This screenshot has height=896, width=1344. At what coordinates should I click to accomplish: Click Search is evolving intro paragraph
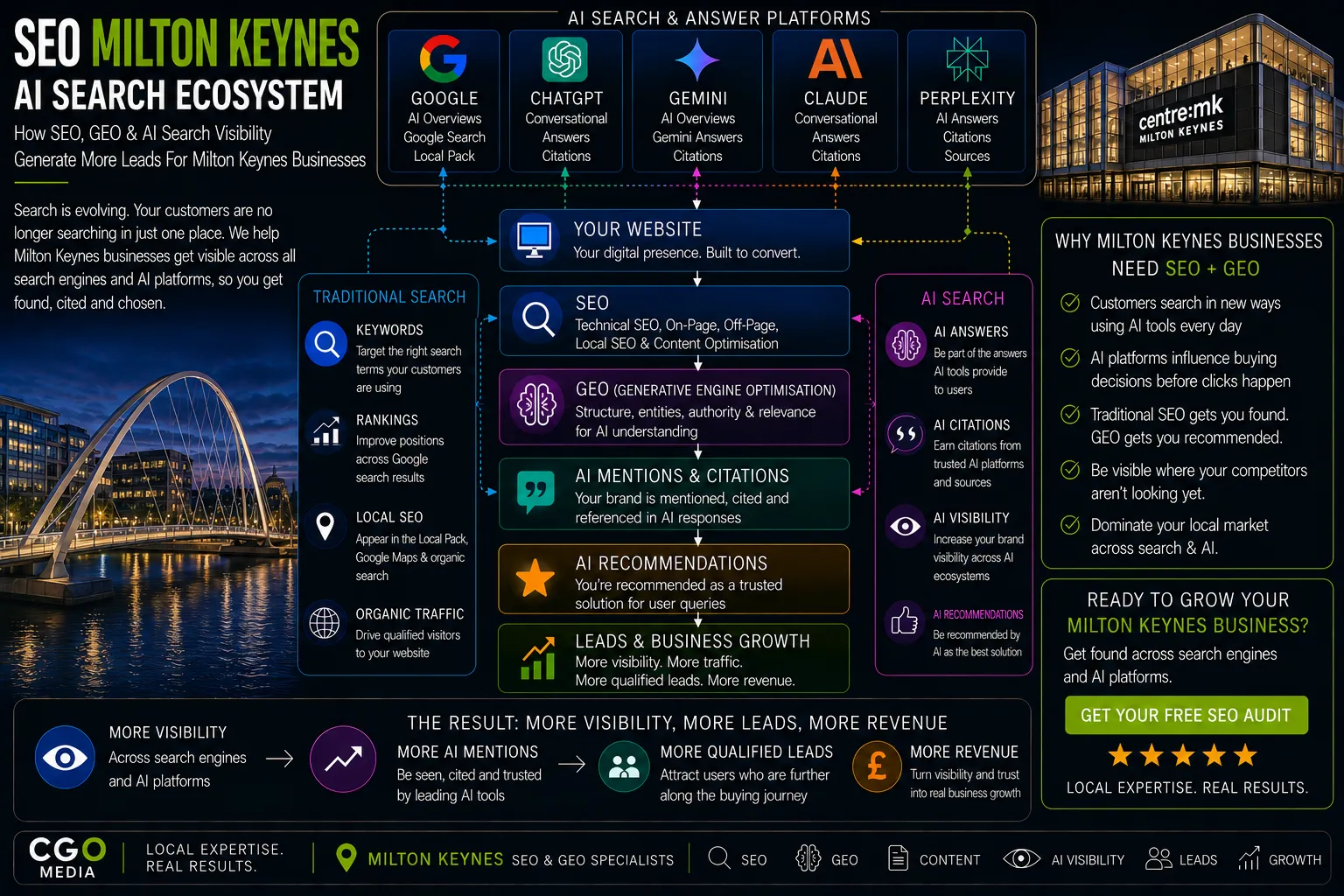coord(155,256)
